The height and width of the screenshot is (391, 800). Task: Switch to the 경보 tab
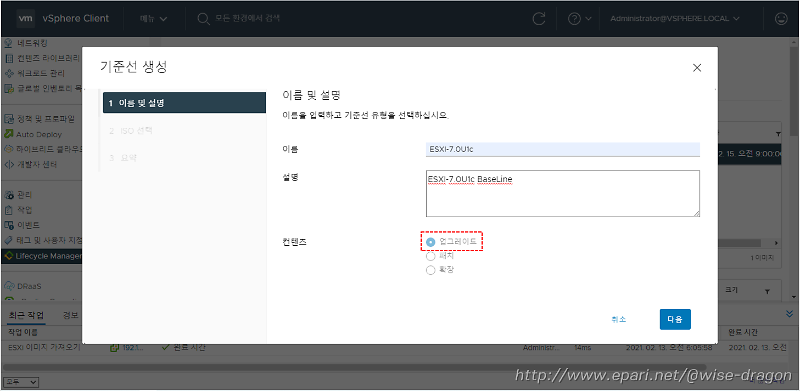(x=71, y=315)
